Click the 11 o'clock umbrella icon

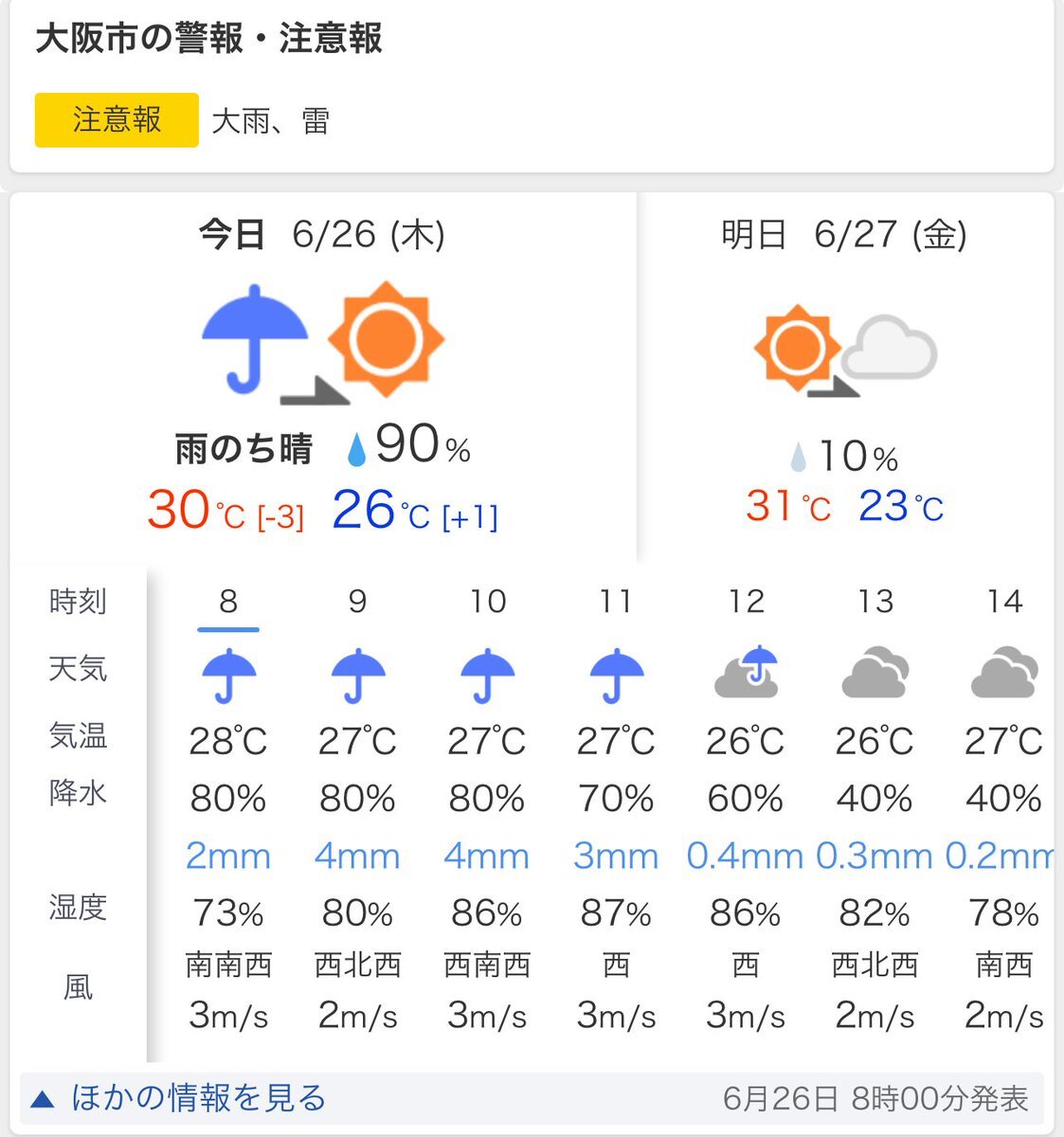pyautogui.click(x=616, y=676)
